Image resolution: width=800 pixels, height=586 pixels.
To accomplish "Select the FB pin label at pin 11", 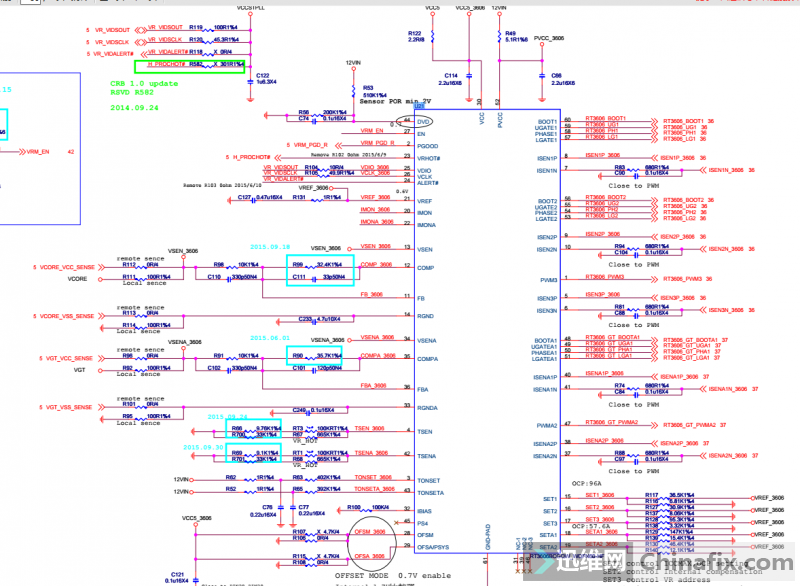I will [420, 298].
